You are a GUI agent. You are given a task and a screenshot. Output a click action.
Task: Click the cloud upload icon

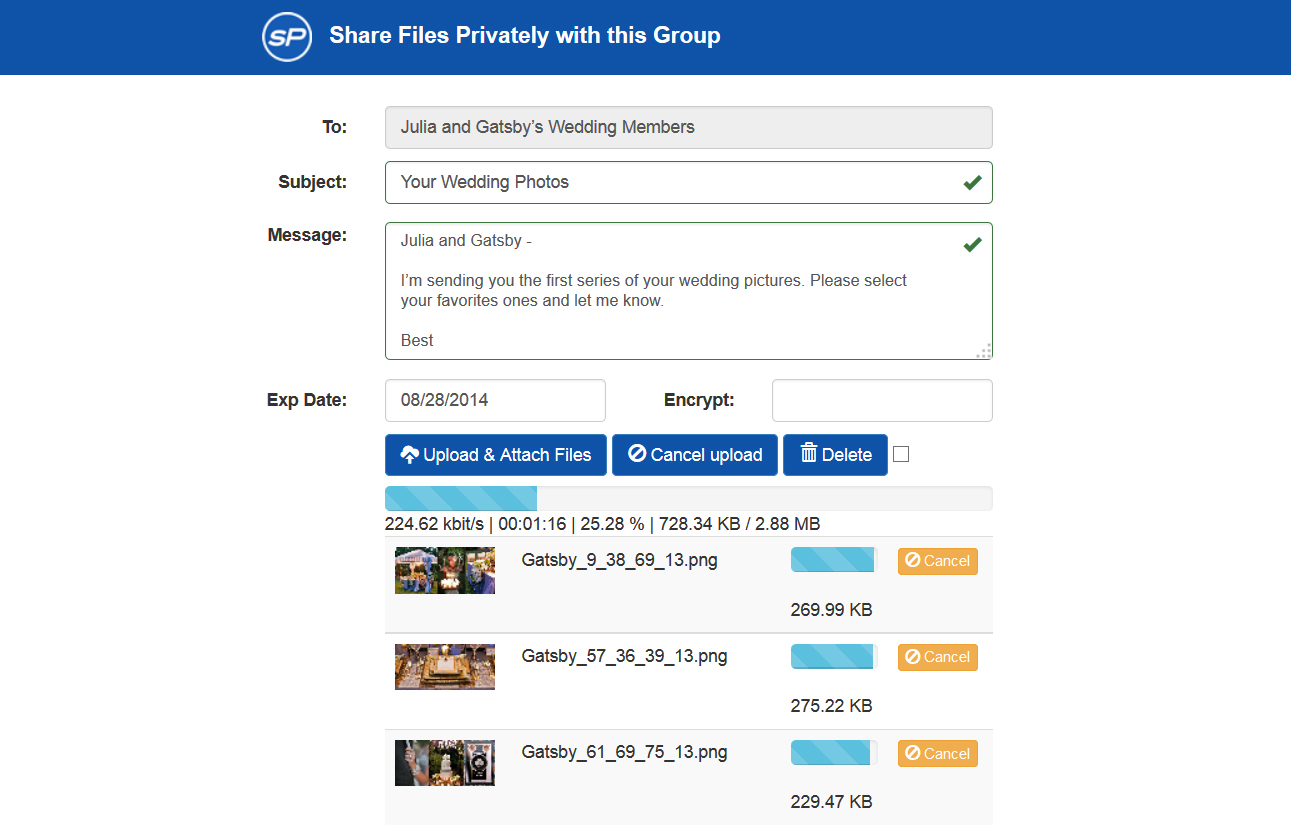[x=409, y=455]
